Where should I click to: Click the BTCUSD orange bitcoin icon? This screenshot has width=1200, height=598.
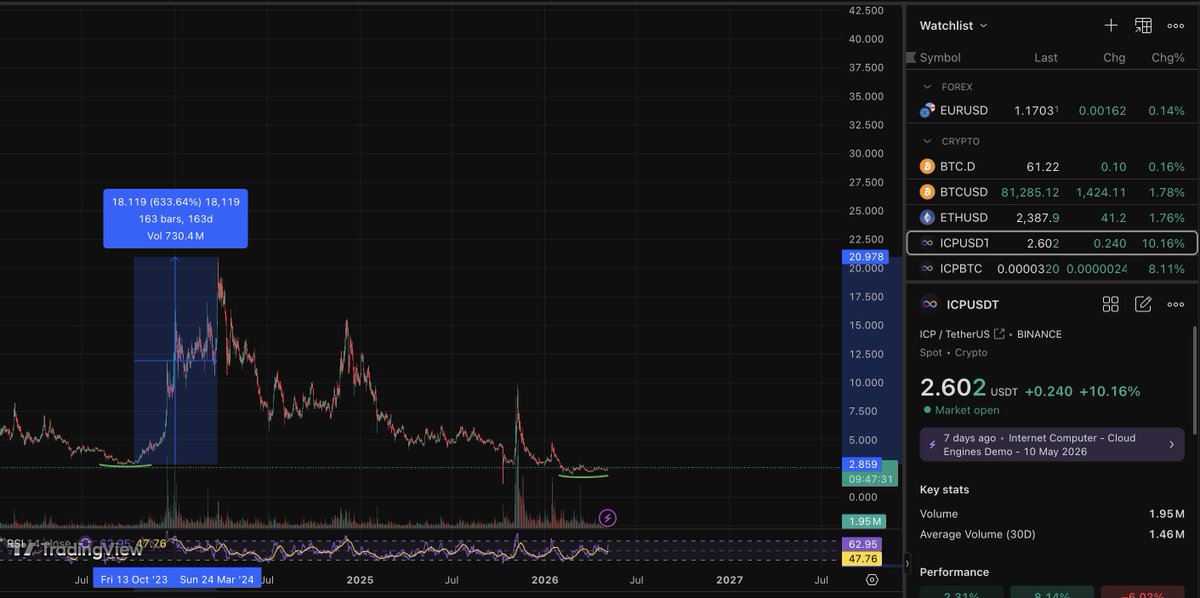(x=928, y=192)
